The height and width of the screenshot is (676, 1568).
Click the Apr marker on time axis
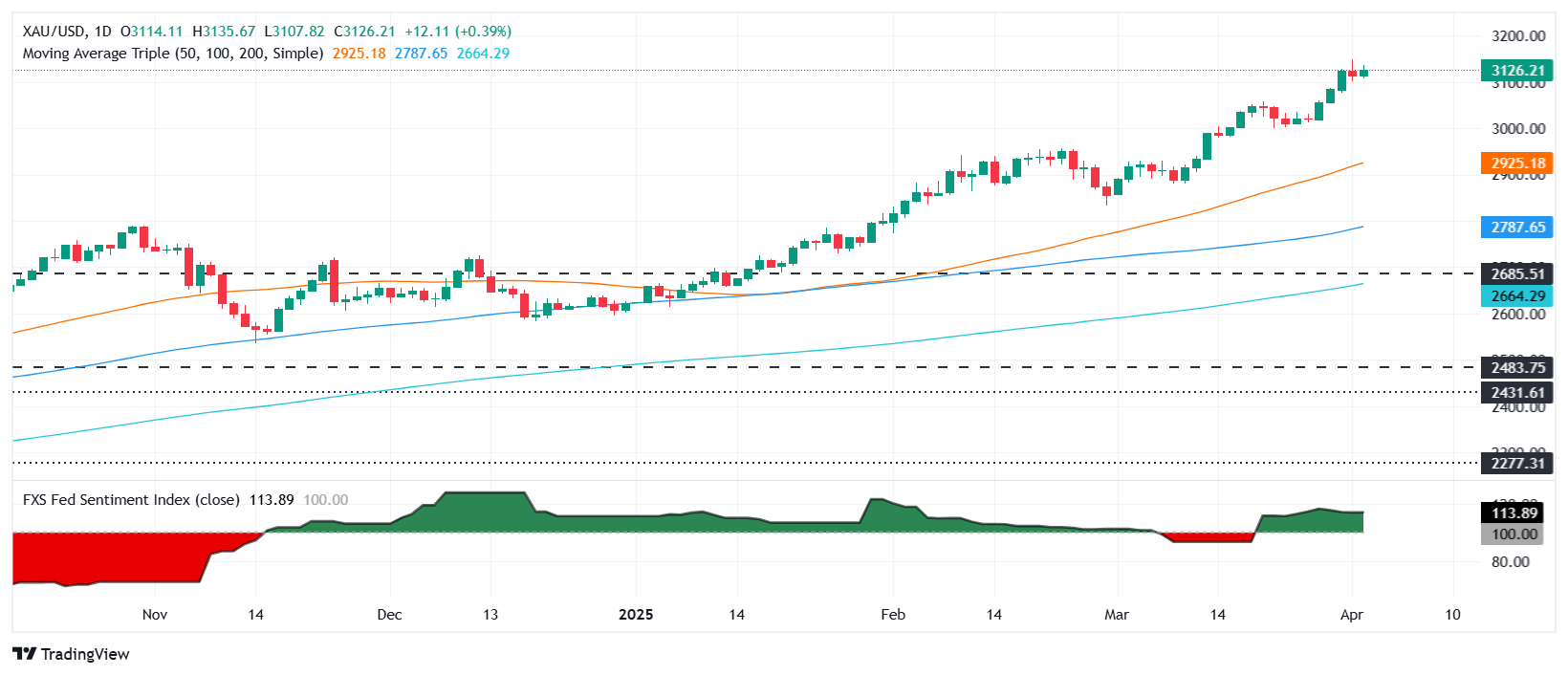[1351, 615]
